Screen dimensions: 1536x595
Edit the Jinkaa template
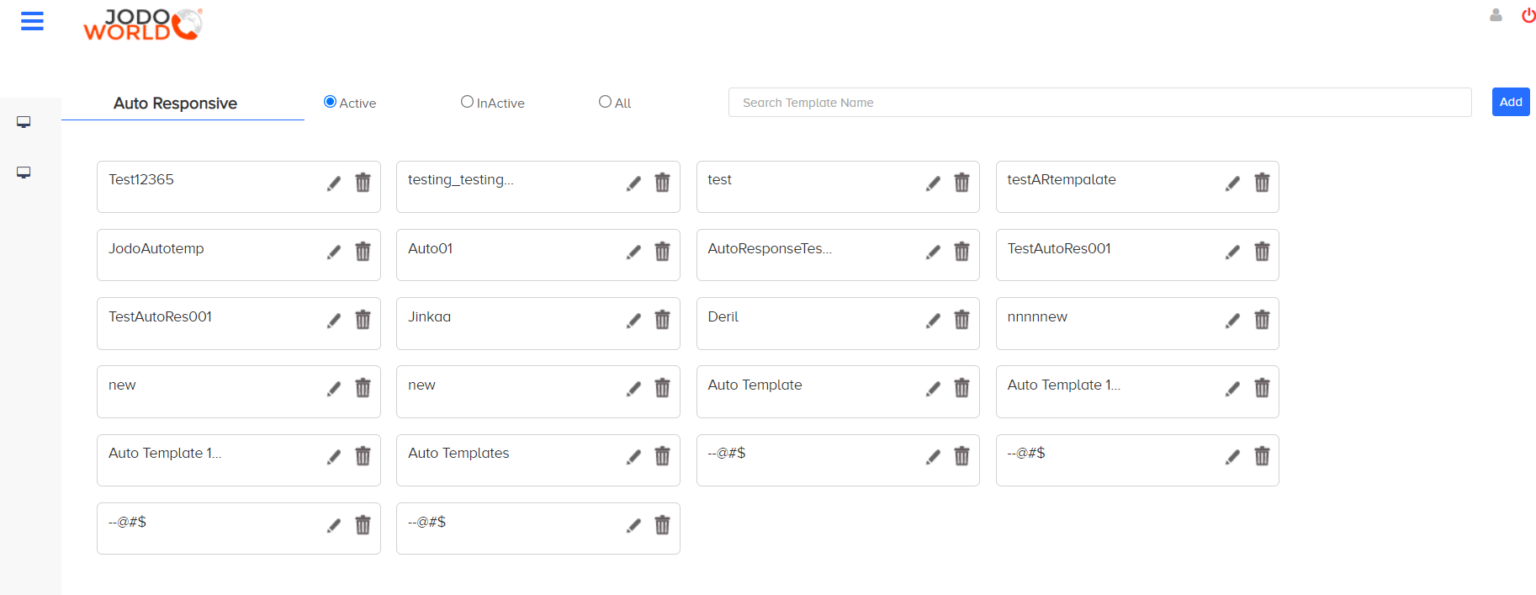point(633,320)
